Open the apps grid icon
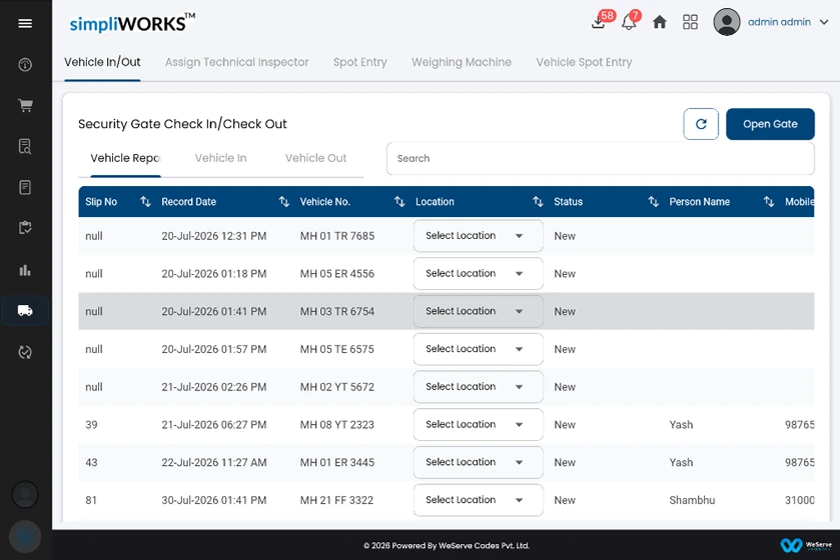840x560 pixels. pos(690,22)
